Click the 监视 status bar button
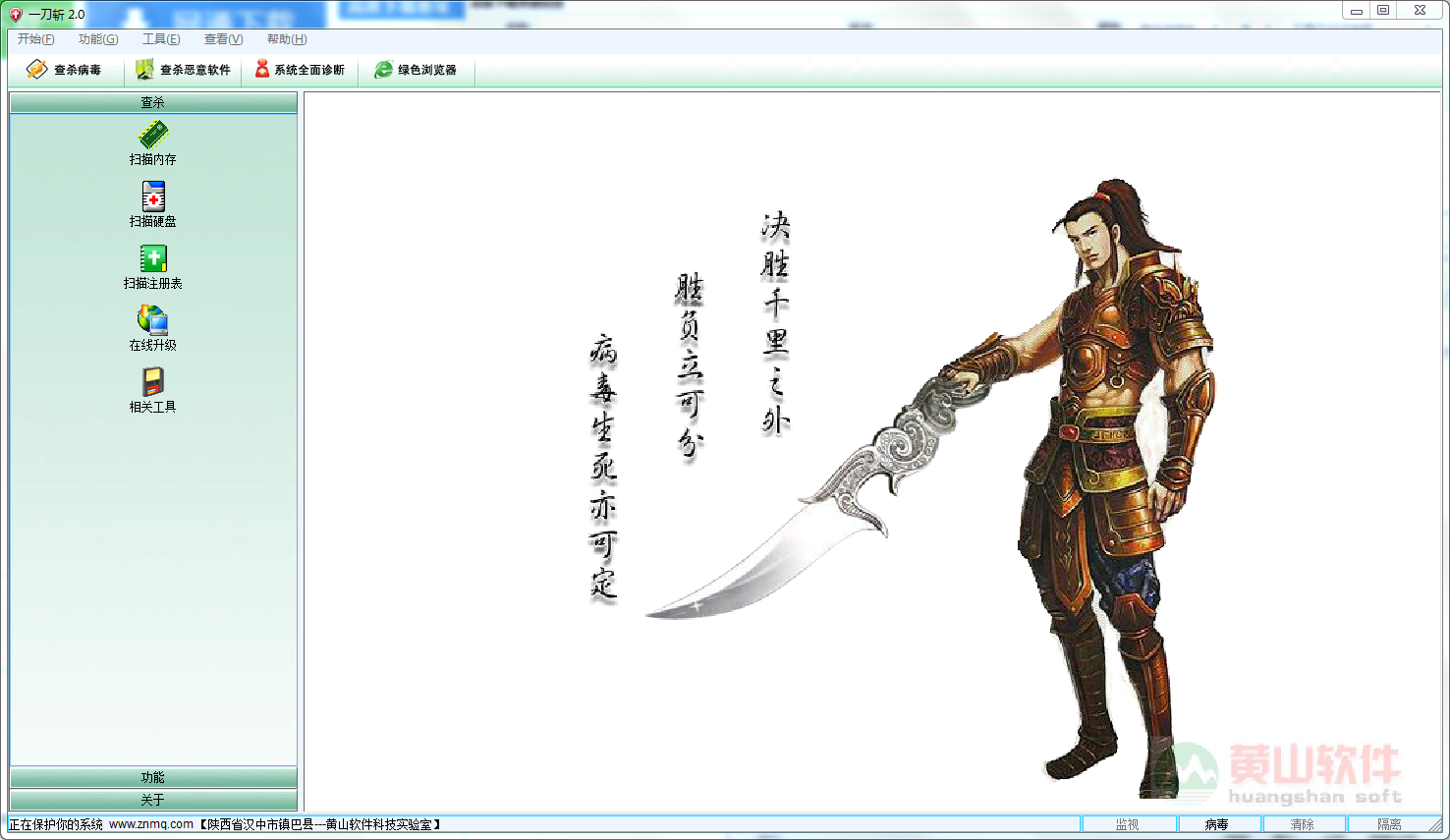Viewport: 1450px width, 840px height. click(x=1128, y=824)
